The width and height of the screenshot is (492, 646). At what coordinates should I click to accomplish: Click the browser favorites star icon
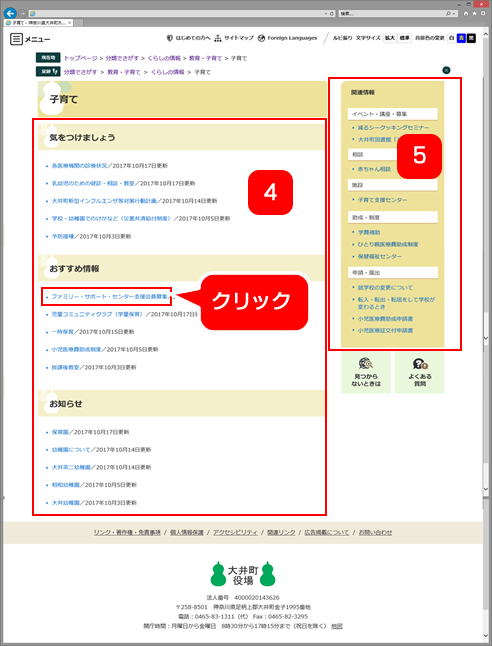(475, 14)
